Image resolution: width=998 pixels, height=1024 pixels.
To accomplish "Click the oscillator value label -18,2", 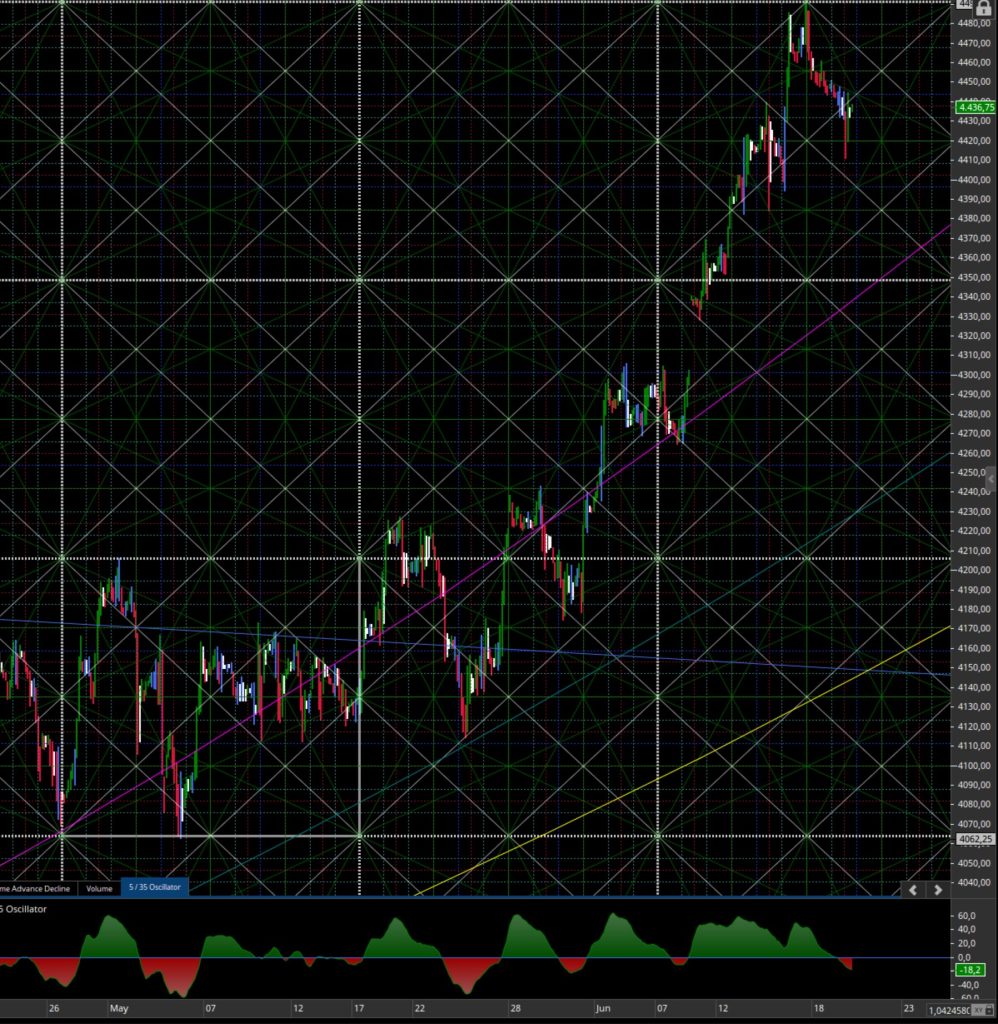I will pos(970,970).
